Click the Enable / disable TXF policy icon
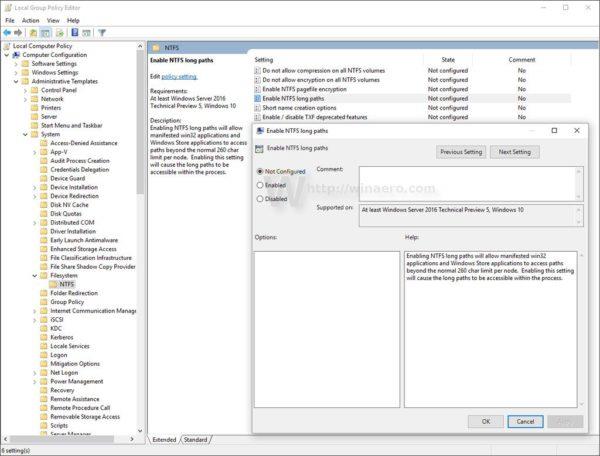Image resolution: width=600 pixels, height=456 pixels. coord(258,117)
